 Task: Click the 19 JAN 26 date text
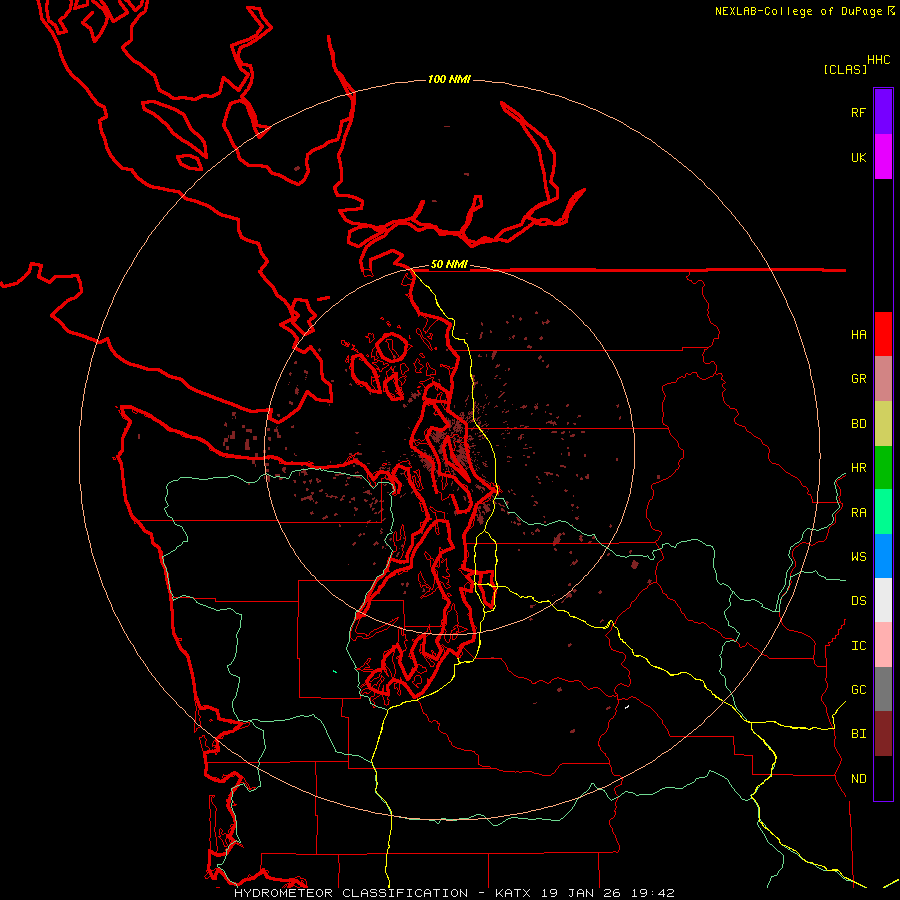point(581,893)
